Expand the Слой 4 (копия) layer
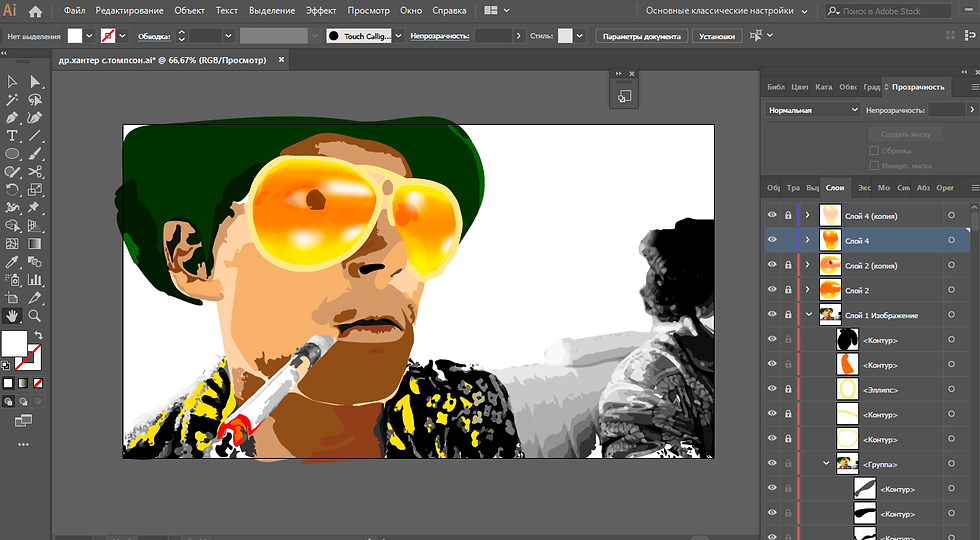This screenshot has width=980, height=540. 808,215
